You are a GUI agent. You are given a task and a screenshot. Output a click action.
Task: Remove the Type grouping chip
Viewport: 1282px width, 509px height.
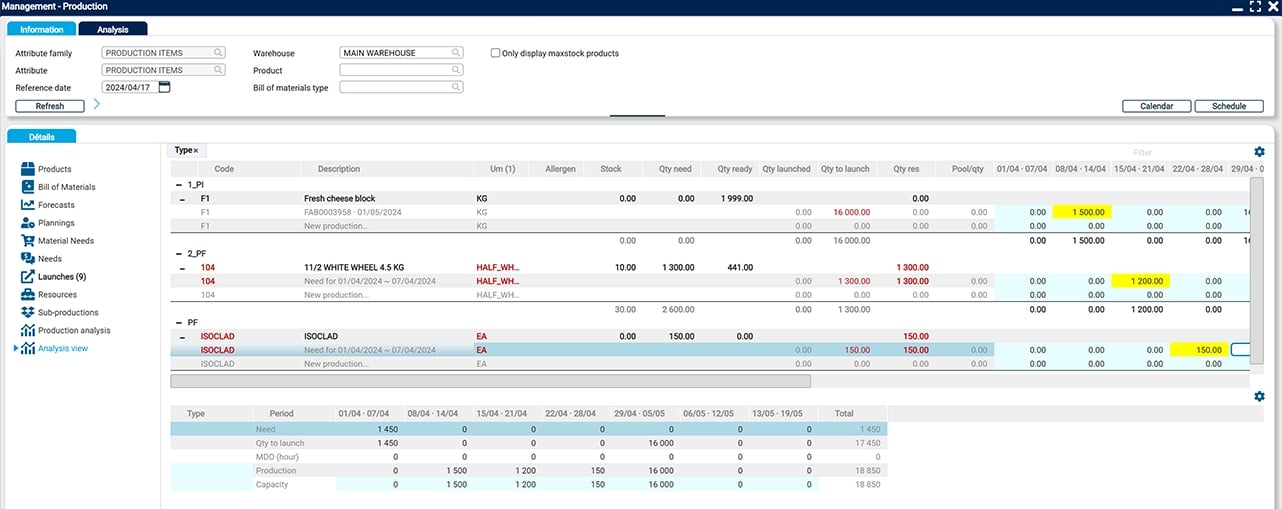coord(196,151)
